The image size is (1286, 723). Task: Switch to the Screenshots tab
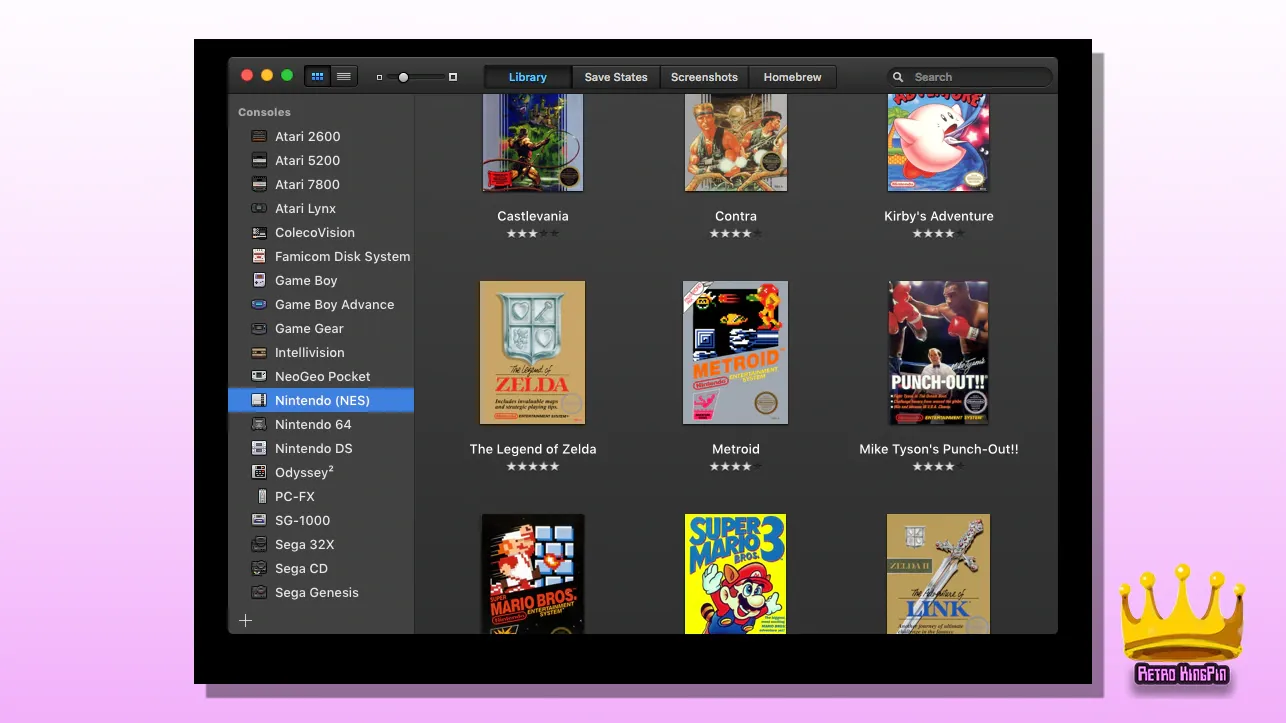tap(704, 77)
